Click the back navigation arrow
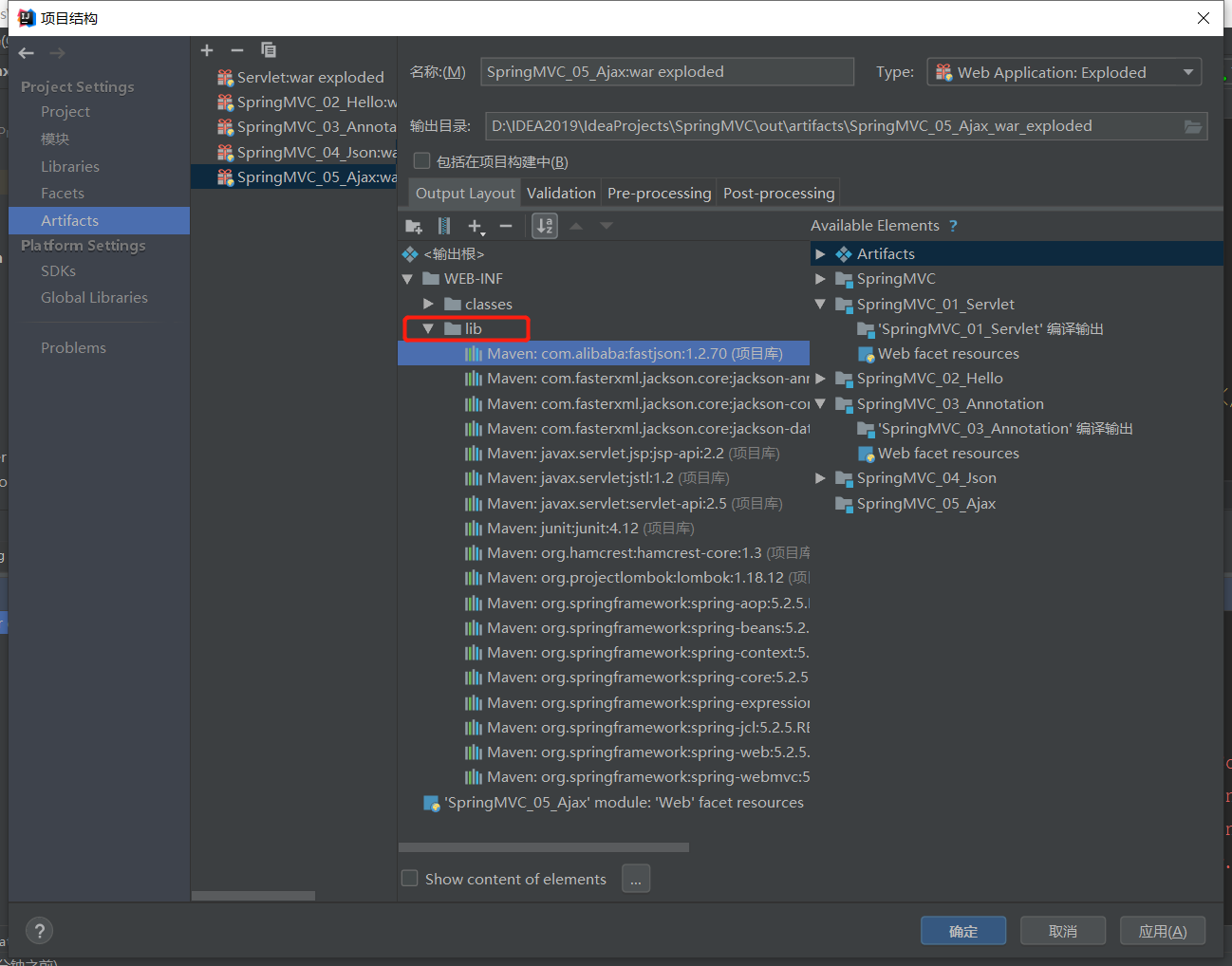Image resolution: width=1232 pixels, height=966 pixels. 27,53
